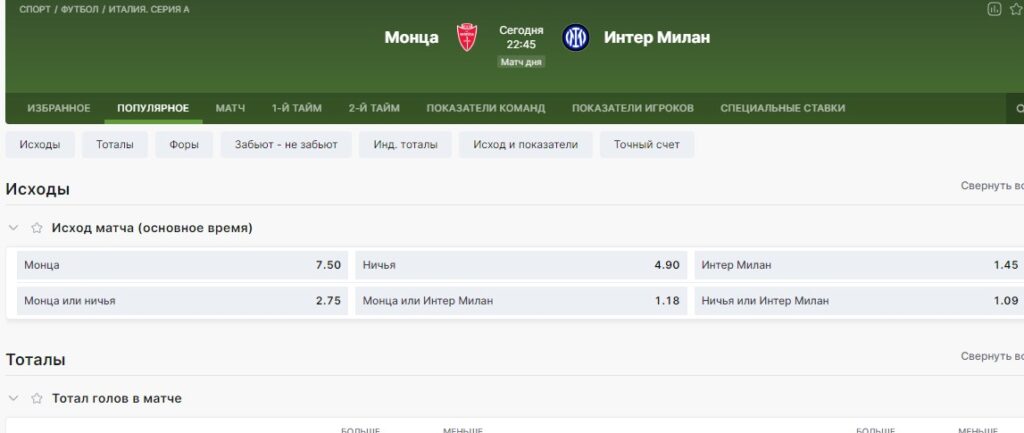The image size is (1024, 433).
Task: Open 'Футбол' breadcrumb link
Action: click(x=79, y=10)
